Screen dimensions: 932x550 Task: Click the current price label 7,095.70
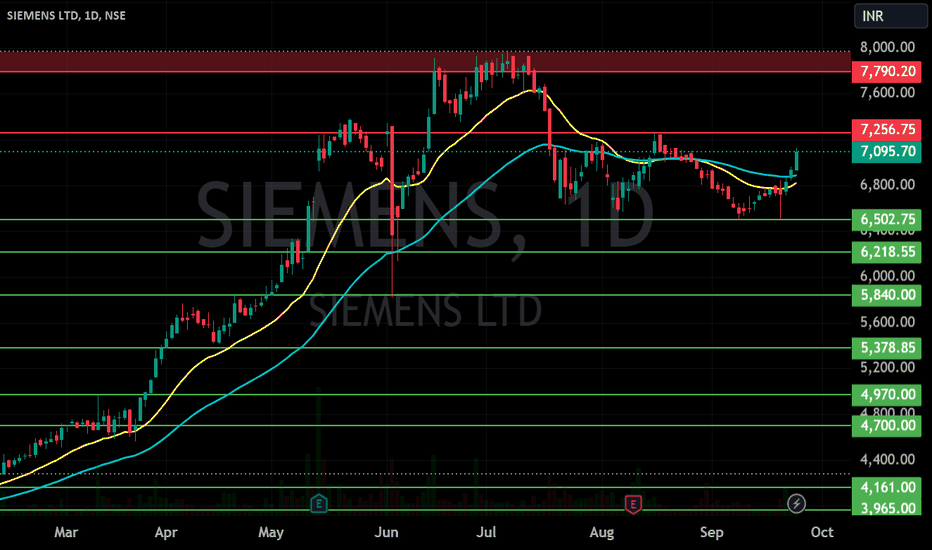pyautogui.click(x=887, y=152)
